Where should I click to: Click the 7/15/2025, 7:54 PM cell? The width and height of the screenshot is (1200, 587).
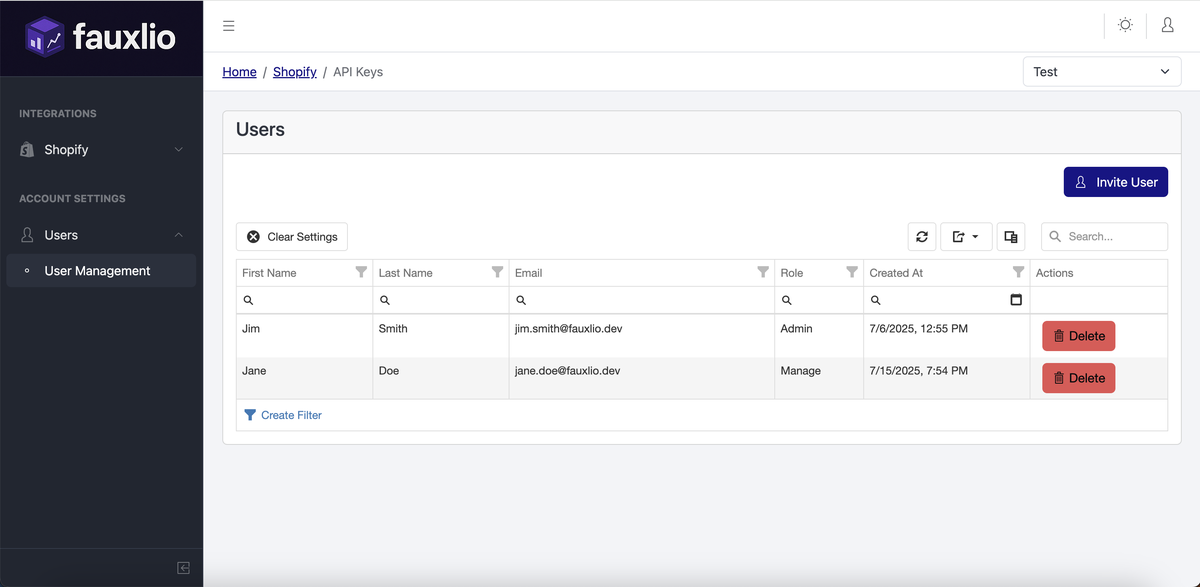pos(946,378)
